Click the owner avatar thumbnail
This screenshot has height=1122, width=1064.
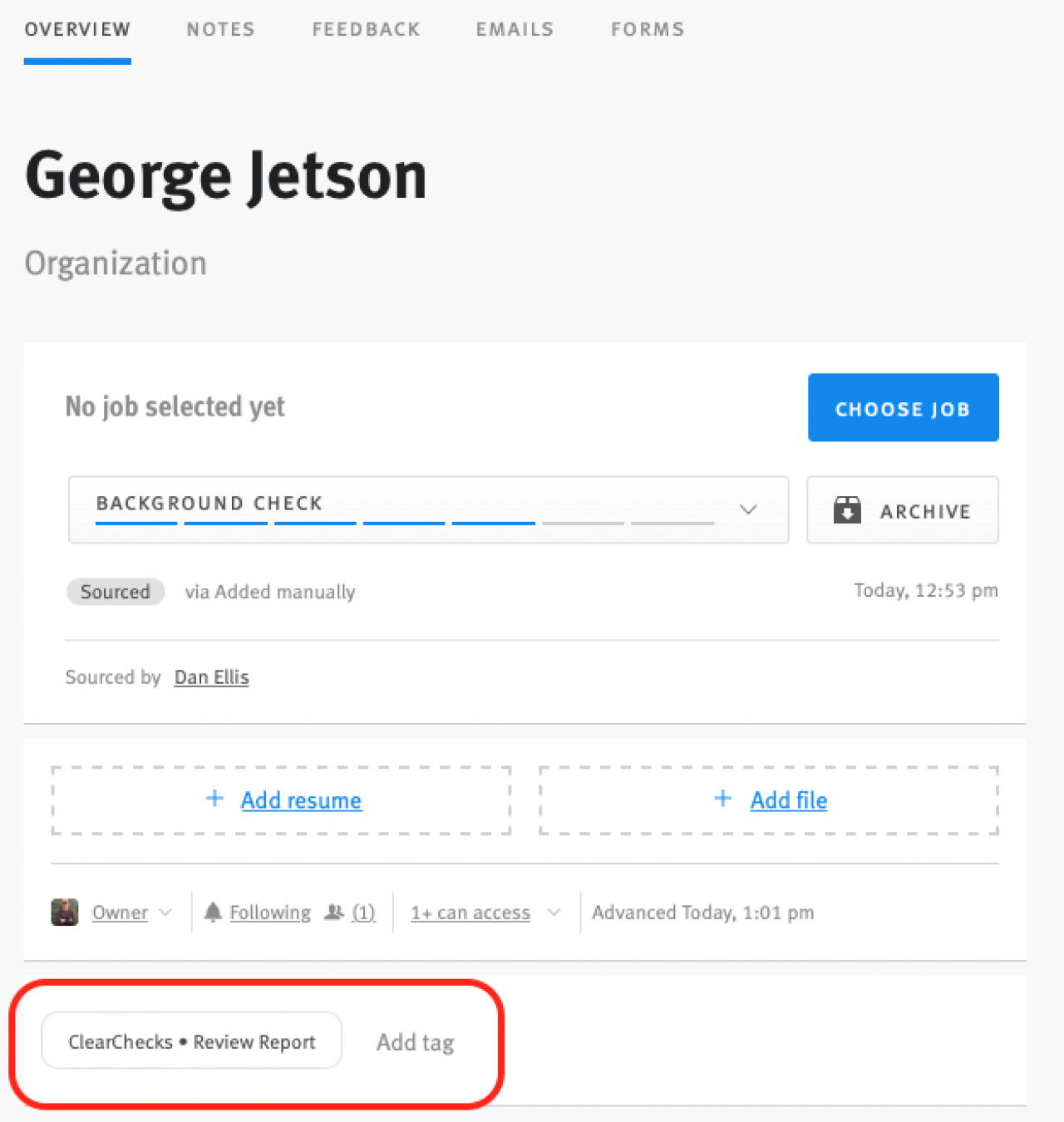pos(65,913)
